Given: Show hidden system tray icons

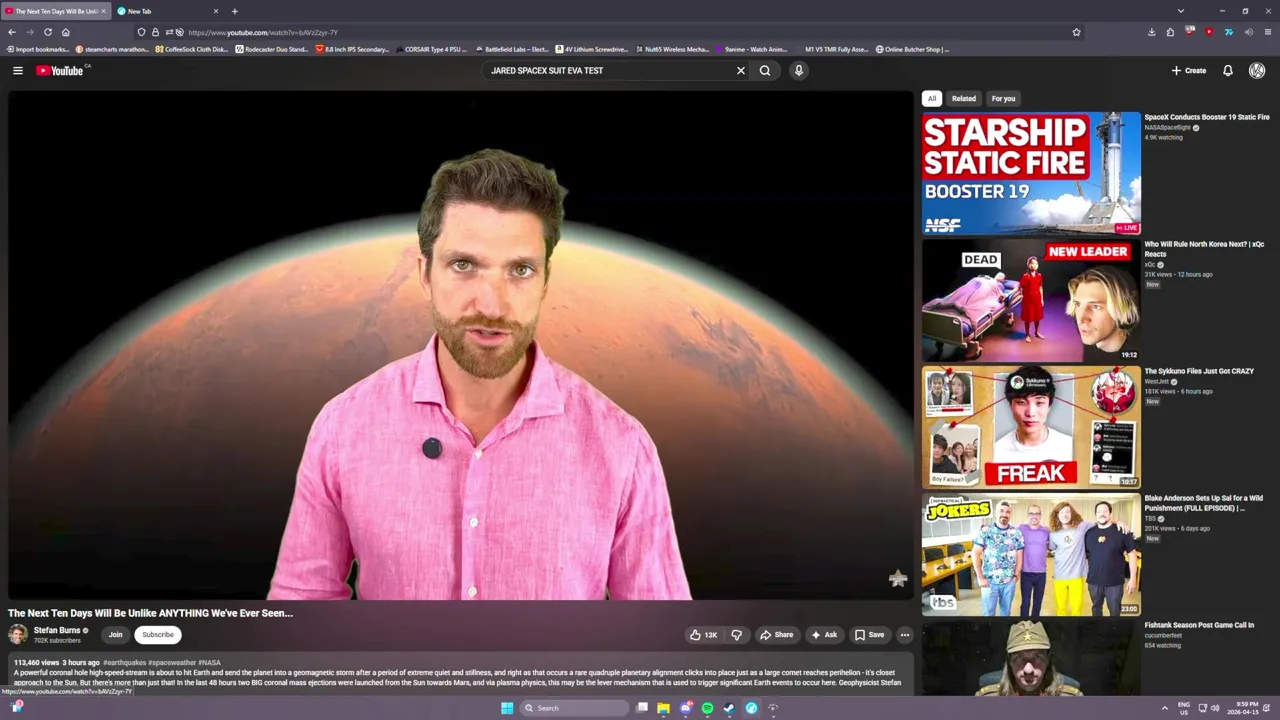Looking at the screenshot, I should (1164, 708).
